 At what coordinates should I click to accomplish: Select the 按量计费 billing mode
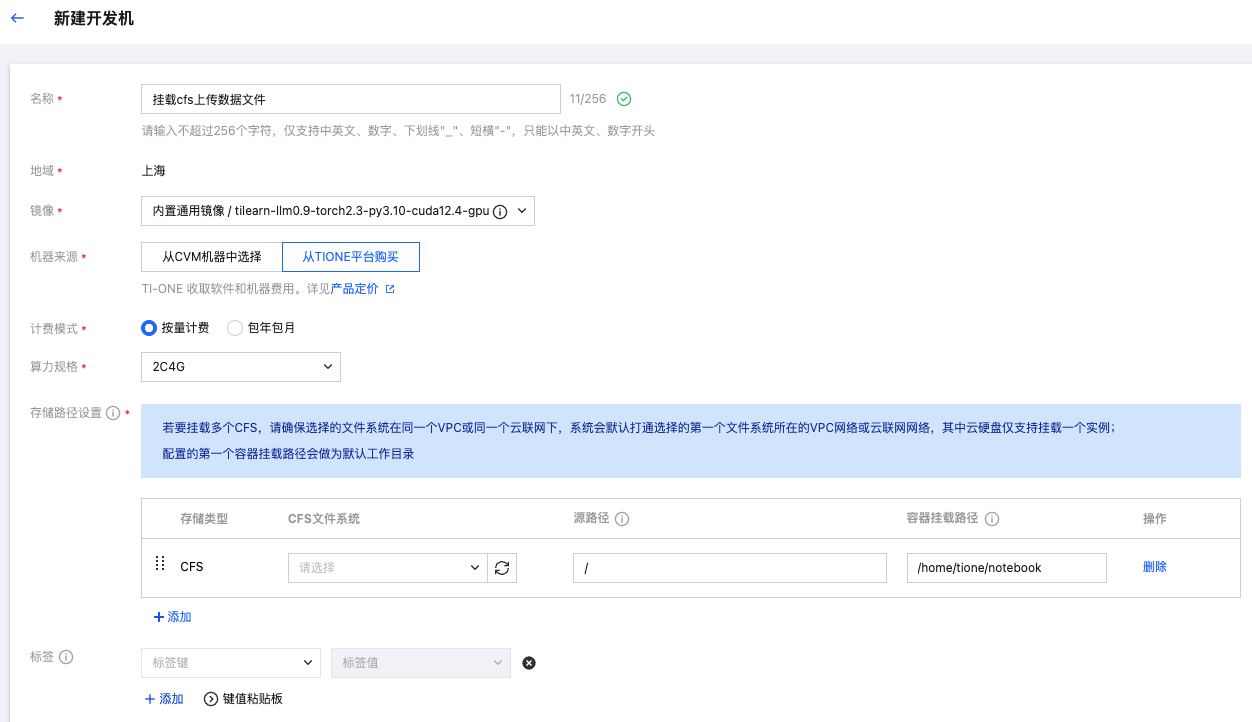[150, 327]
